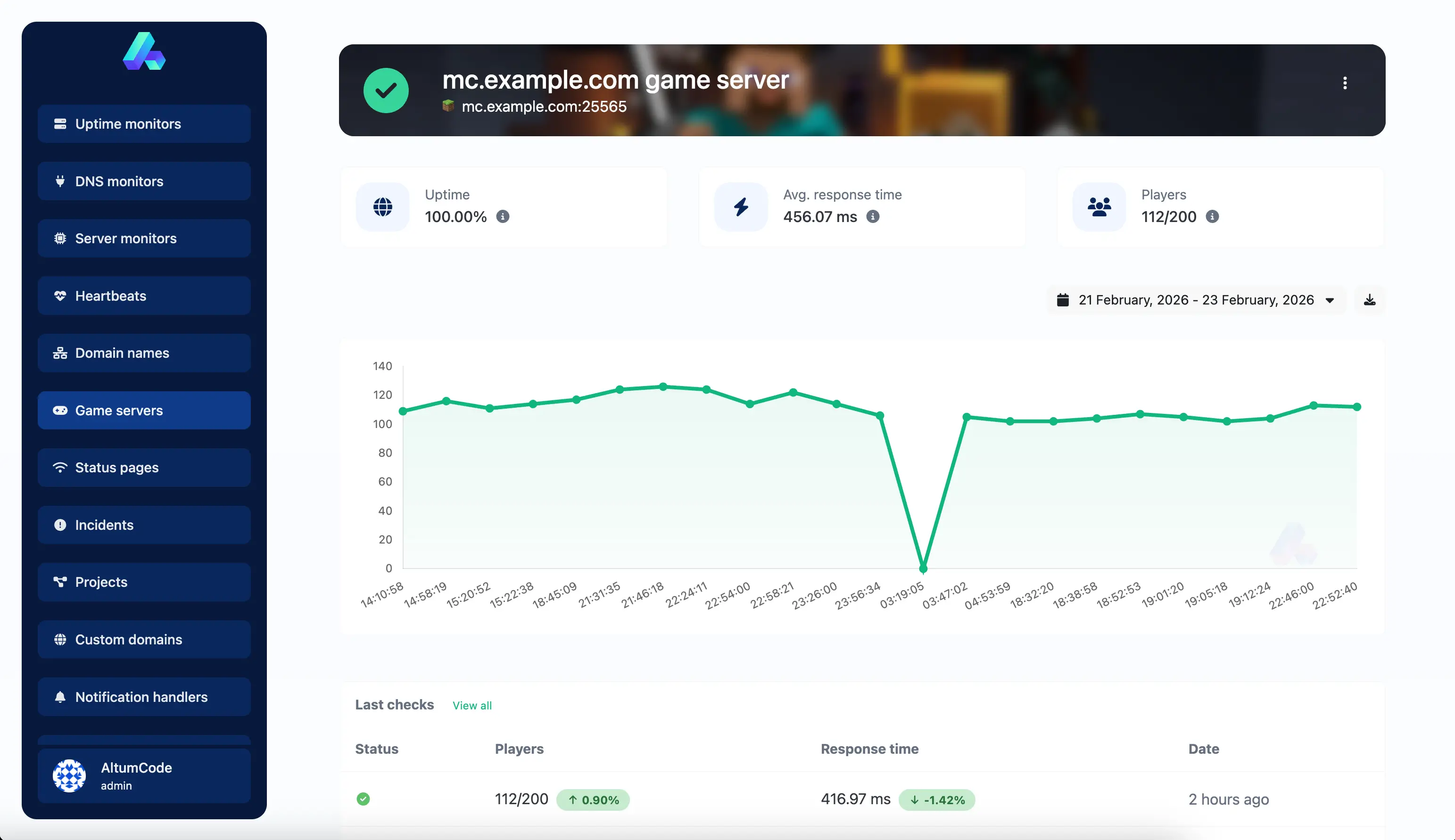Click the green checkmark status icon in header

(386, 91)
